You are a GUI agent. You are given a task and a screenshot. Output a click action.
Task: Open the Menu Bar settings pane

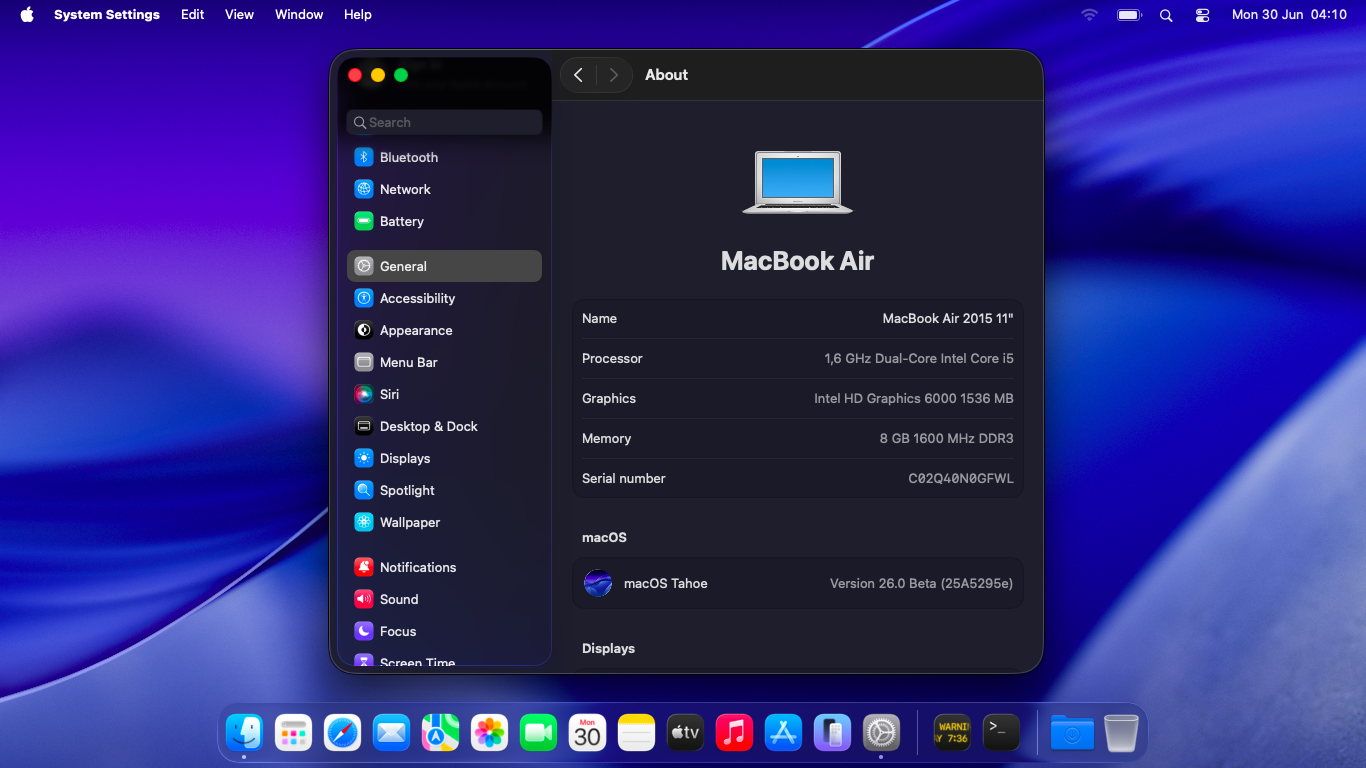(x=444, y=362)
